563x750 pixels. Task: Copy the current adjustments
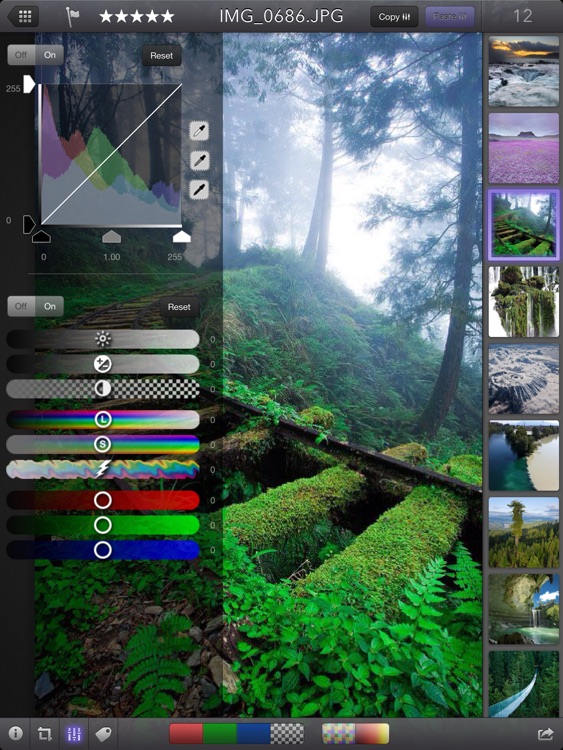394,17
